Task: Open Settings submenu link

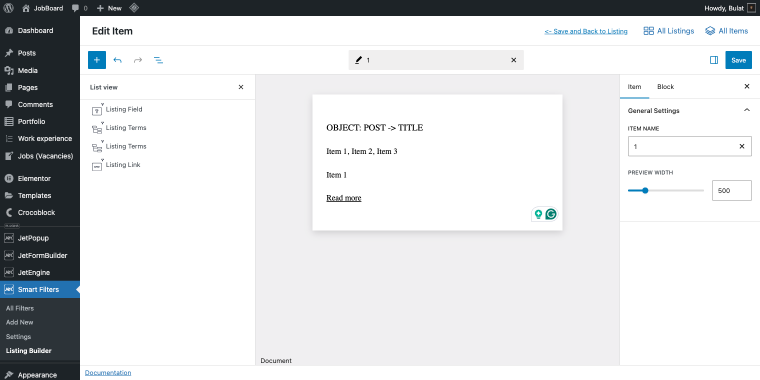Action: [x=18, y=336]
